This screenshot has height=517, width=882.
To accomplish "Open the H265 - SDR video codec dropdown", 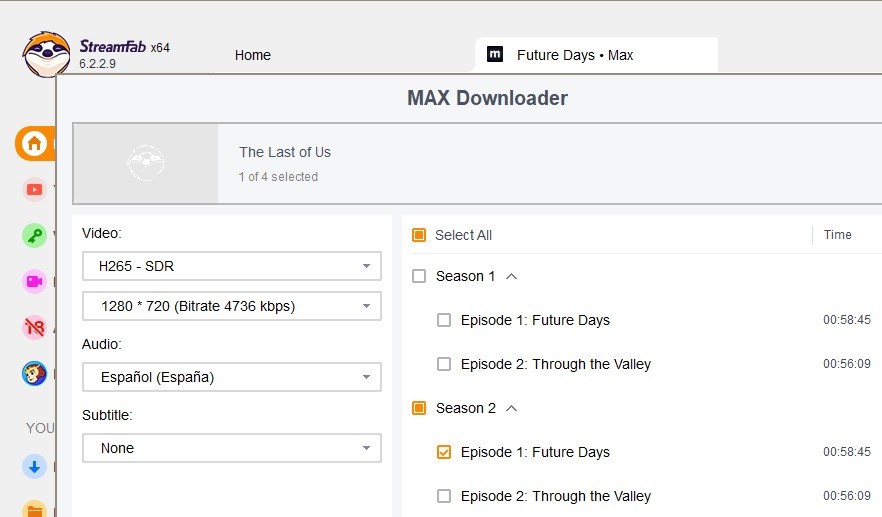I will click(x=232, y=266).
